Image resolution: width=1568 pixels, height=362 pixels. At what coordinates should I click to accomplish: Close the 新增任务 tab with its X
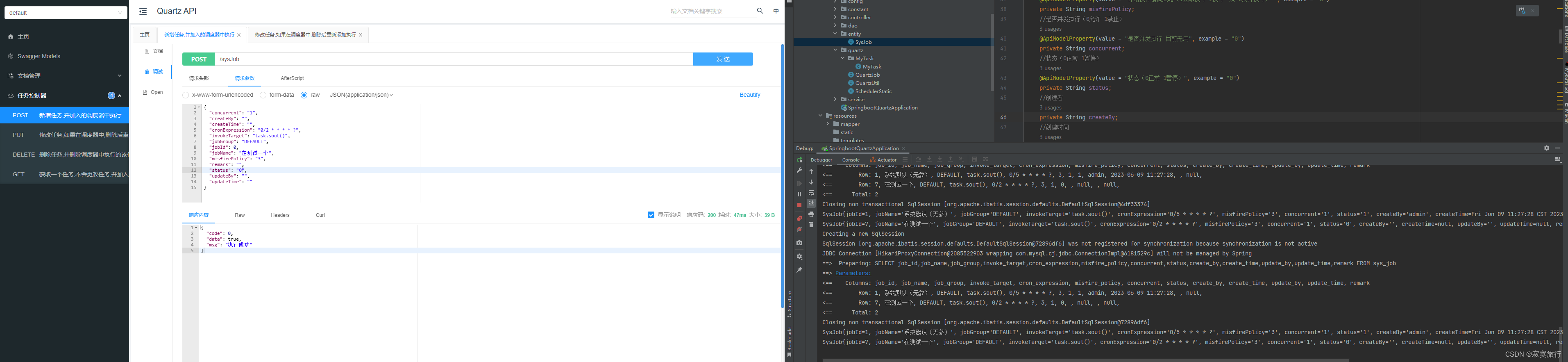point(238,35)
